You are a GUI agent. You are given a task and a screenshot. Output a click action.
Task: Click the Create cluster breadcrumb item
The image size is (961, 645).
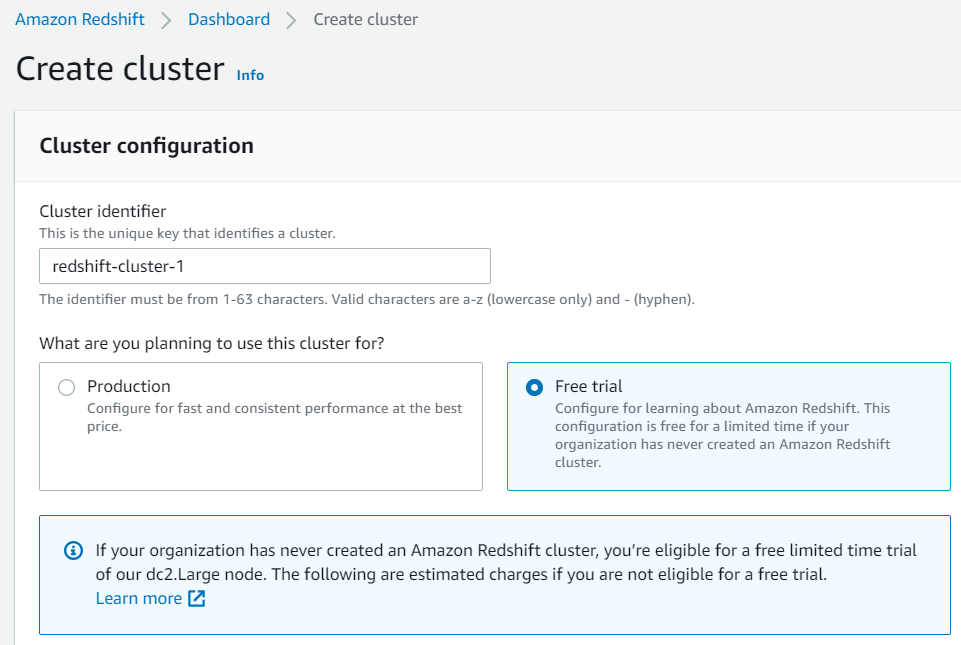click(365, 19)
